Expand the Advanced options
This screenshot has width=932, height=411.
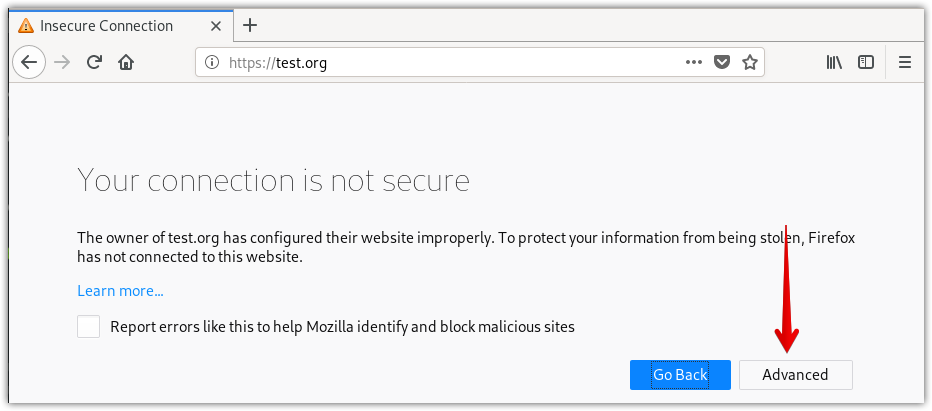(795, 375)
